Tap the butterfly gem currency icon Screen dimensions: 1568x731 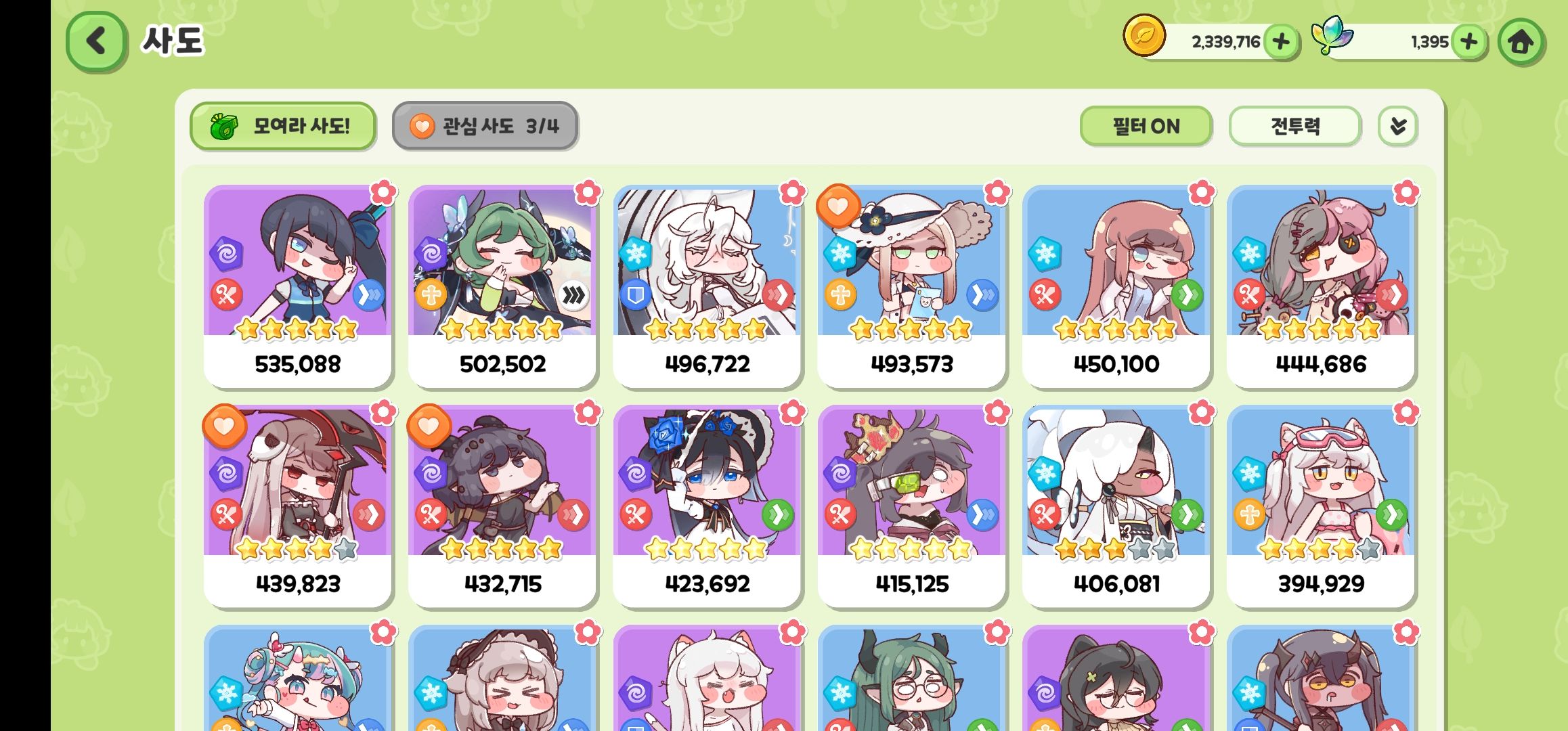coord(1332,35)
